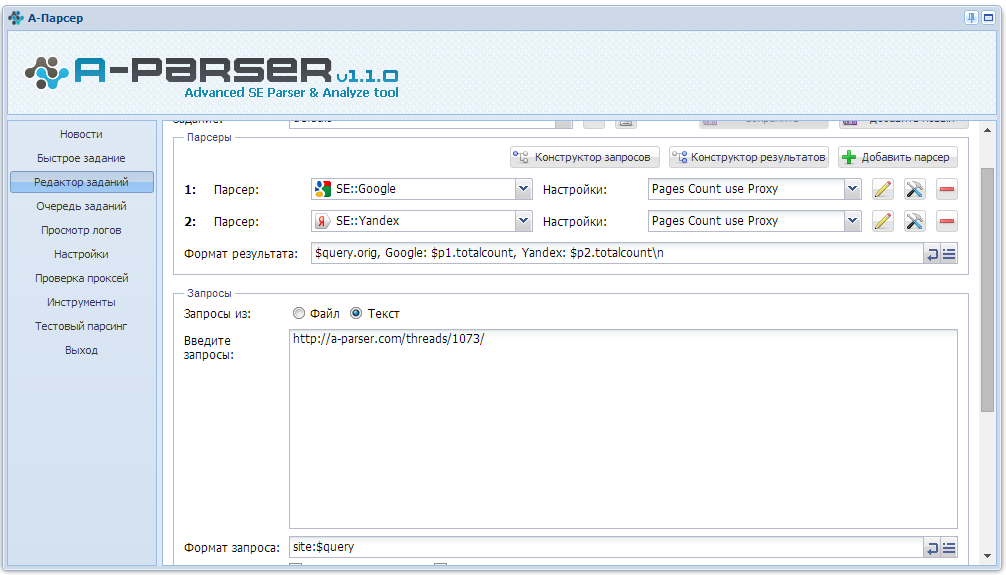Open override options tools icon for SE::Google

(914, 189)
